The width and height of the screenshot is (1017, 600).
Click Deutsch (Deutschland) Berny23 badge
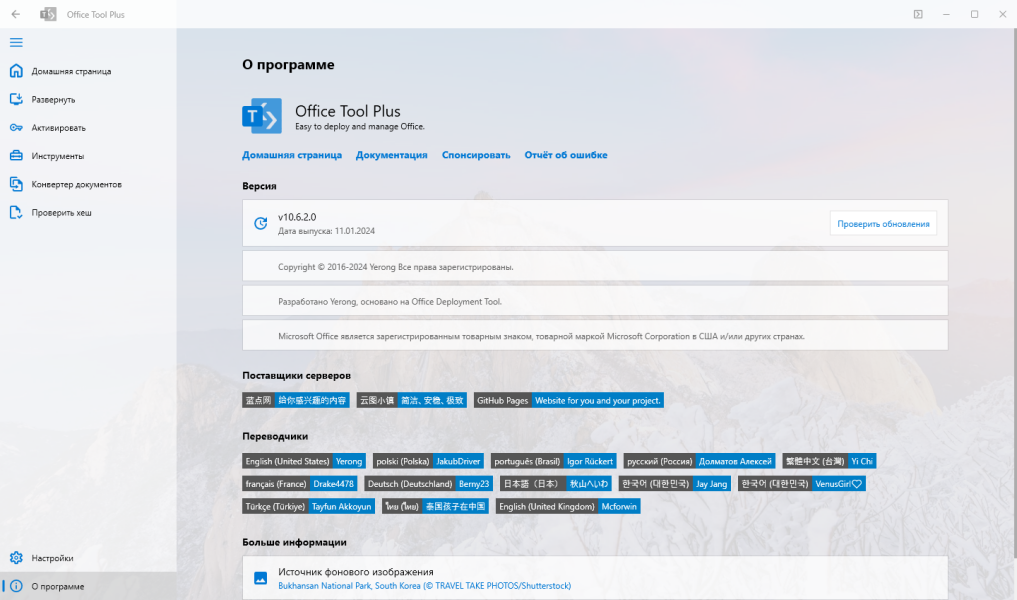pyautogui.click(x=429, y=484)
